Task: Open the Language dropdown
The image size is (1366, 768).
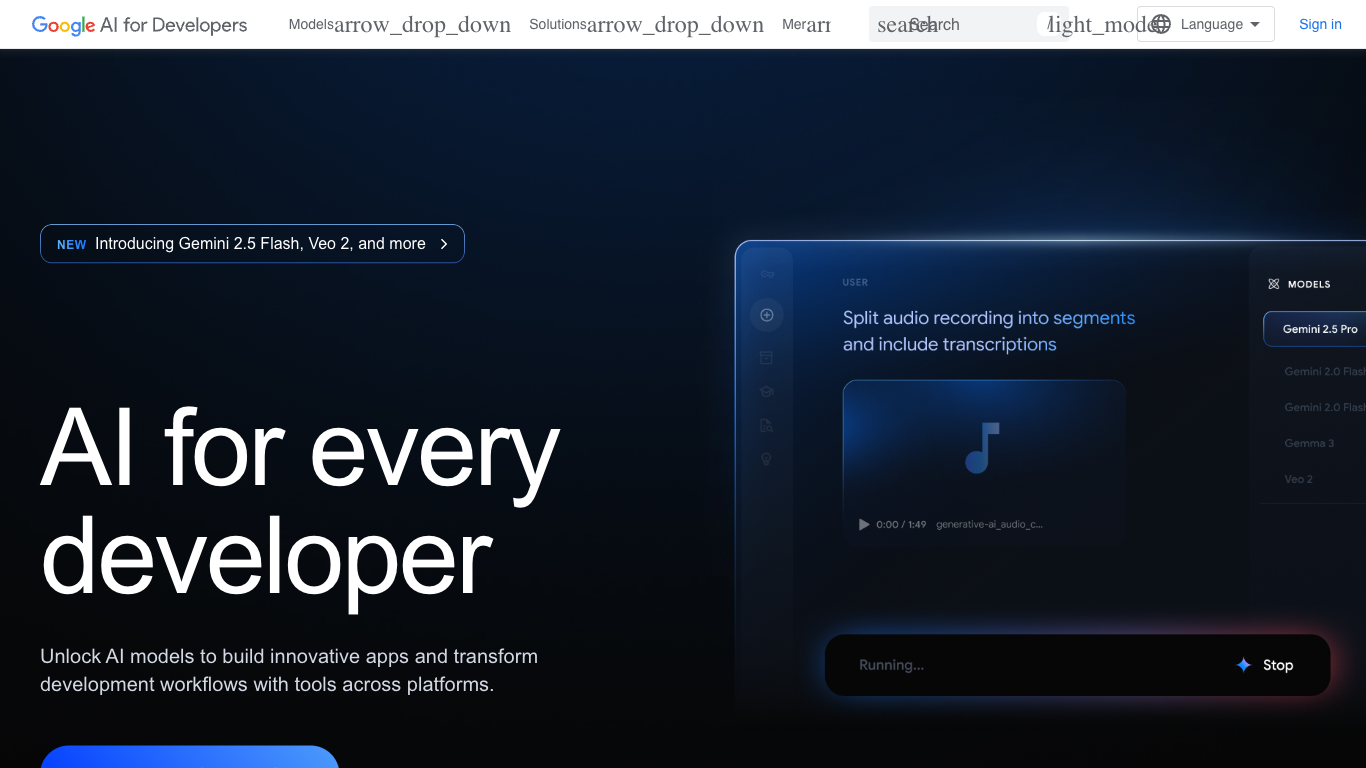Action: pyautogui.click(x=1206, y=24)
